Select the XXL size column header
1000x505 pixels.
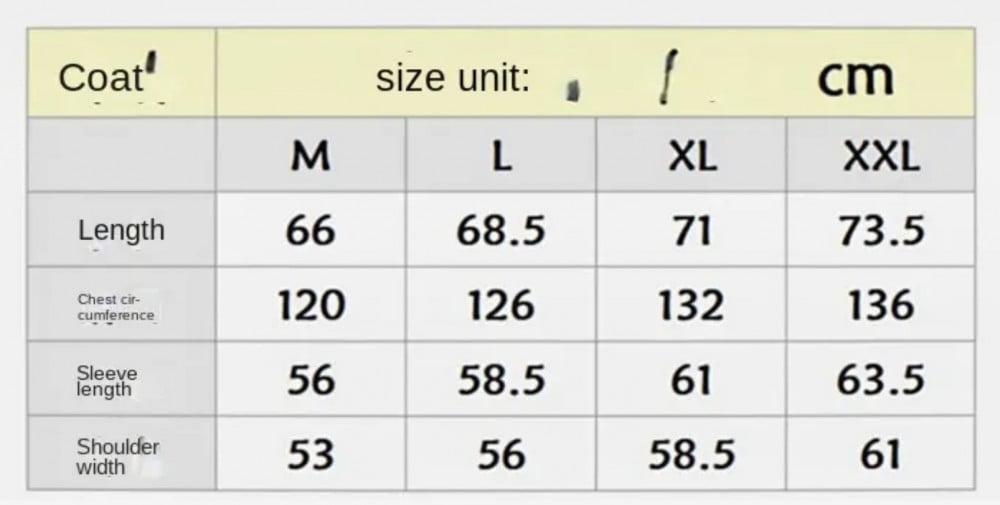coord(881,155)
